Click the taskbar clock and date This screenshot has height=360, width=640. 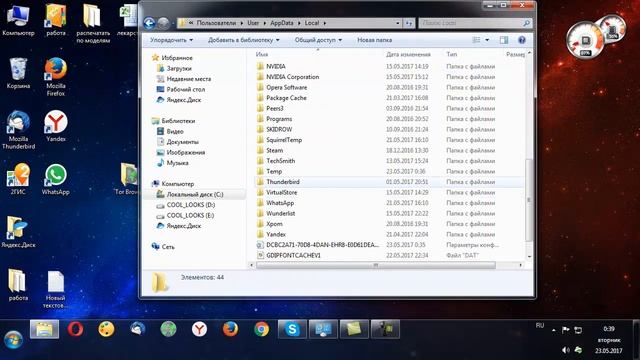609,340
